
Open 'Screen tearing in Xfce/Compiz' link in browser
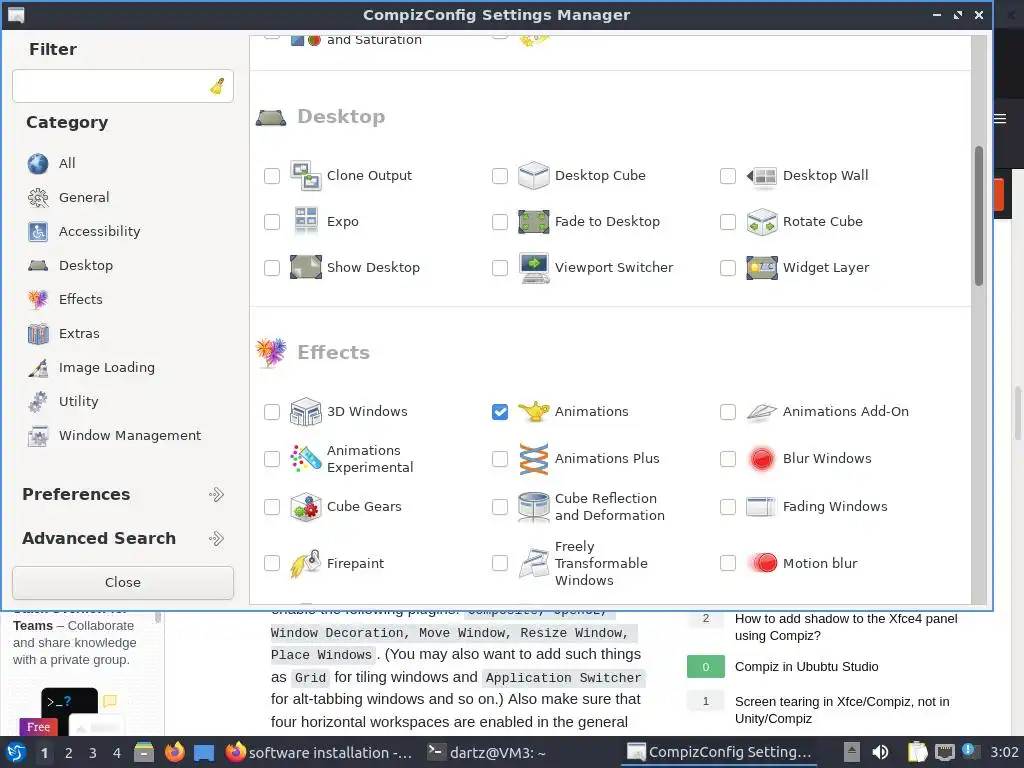pyautogui.click(x=842, y=710)
